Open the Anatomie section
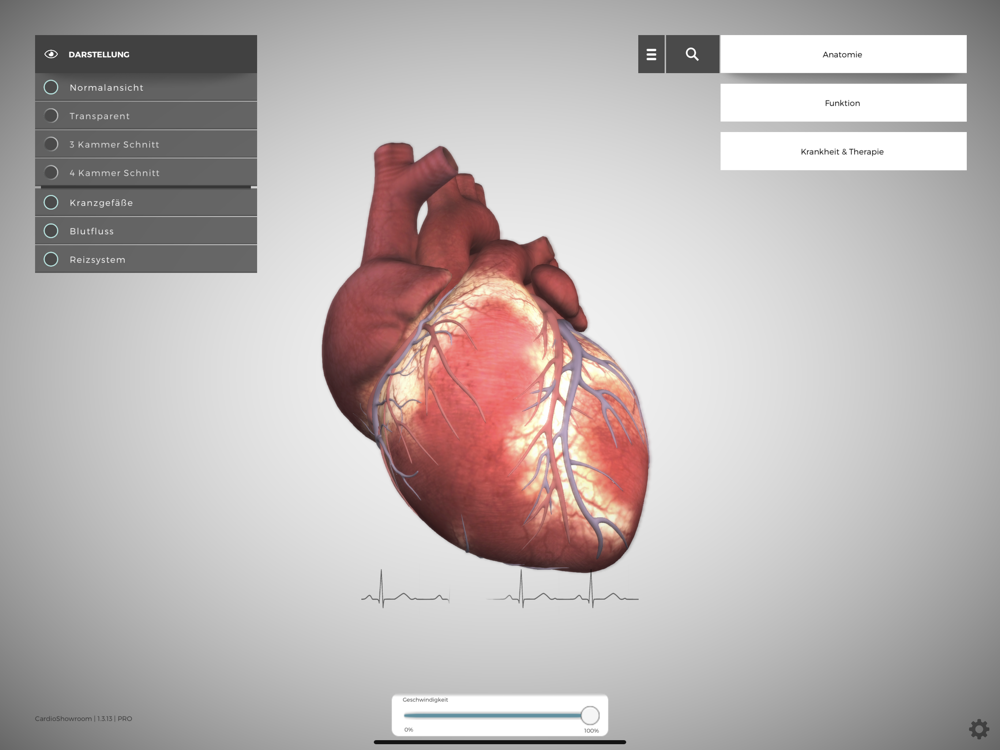 (x=842, y=55)
